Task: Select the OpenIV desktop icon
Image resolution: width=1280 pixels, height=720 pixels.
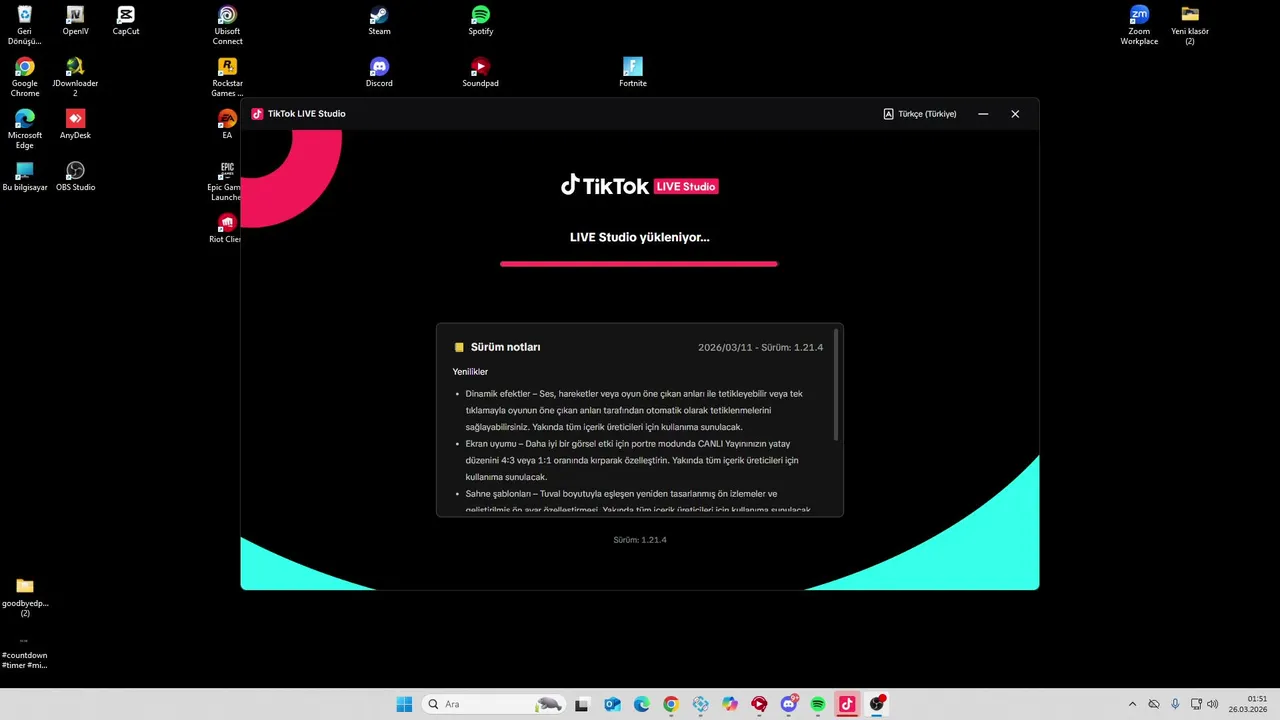Action: click(75, 21)
